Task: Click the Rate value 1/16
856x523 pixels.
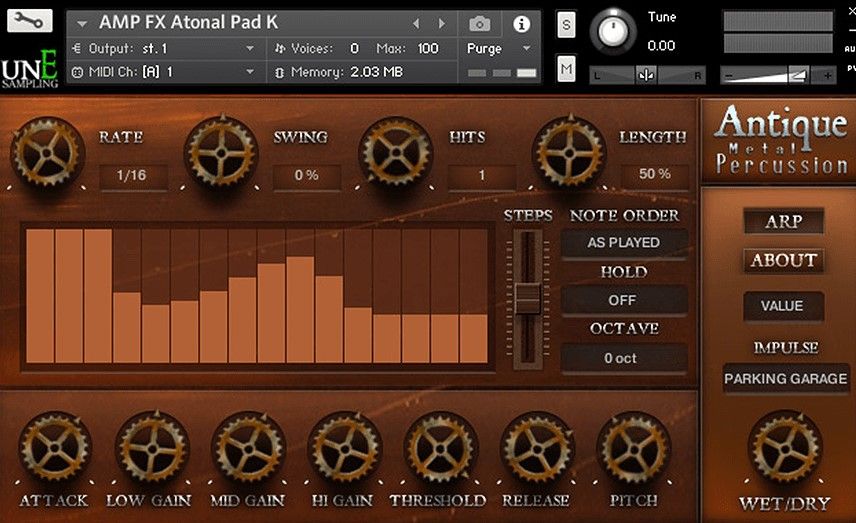Action: click(x=132, y=175)
